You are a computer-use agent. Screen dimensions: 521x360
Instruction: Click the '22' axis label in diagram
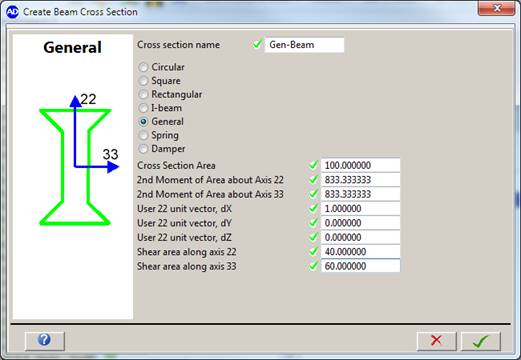tap(88, 99)
